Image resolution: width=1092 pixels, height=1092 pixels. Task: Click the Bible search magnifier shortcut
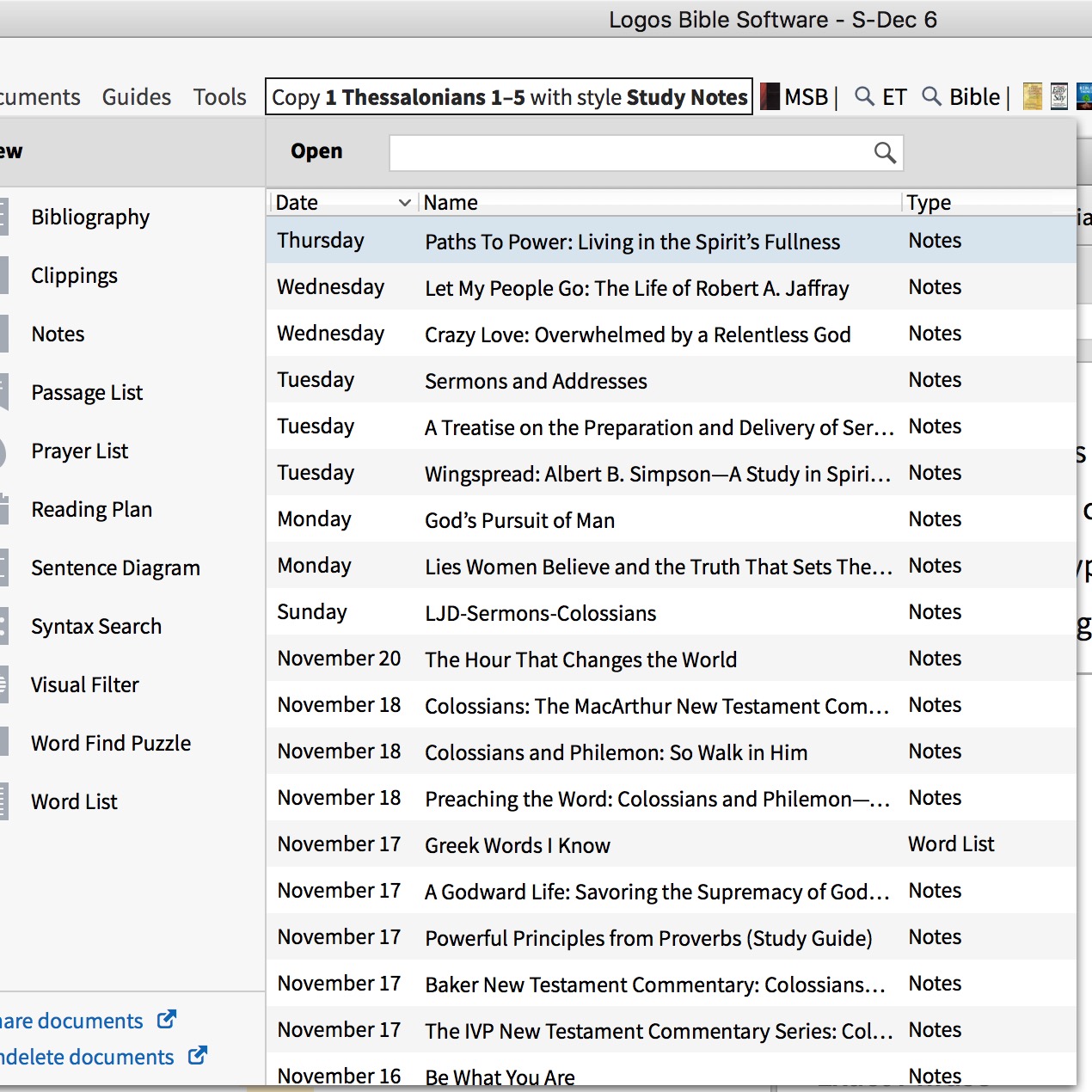931,96
